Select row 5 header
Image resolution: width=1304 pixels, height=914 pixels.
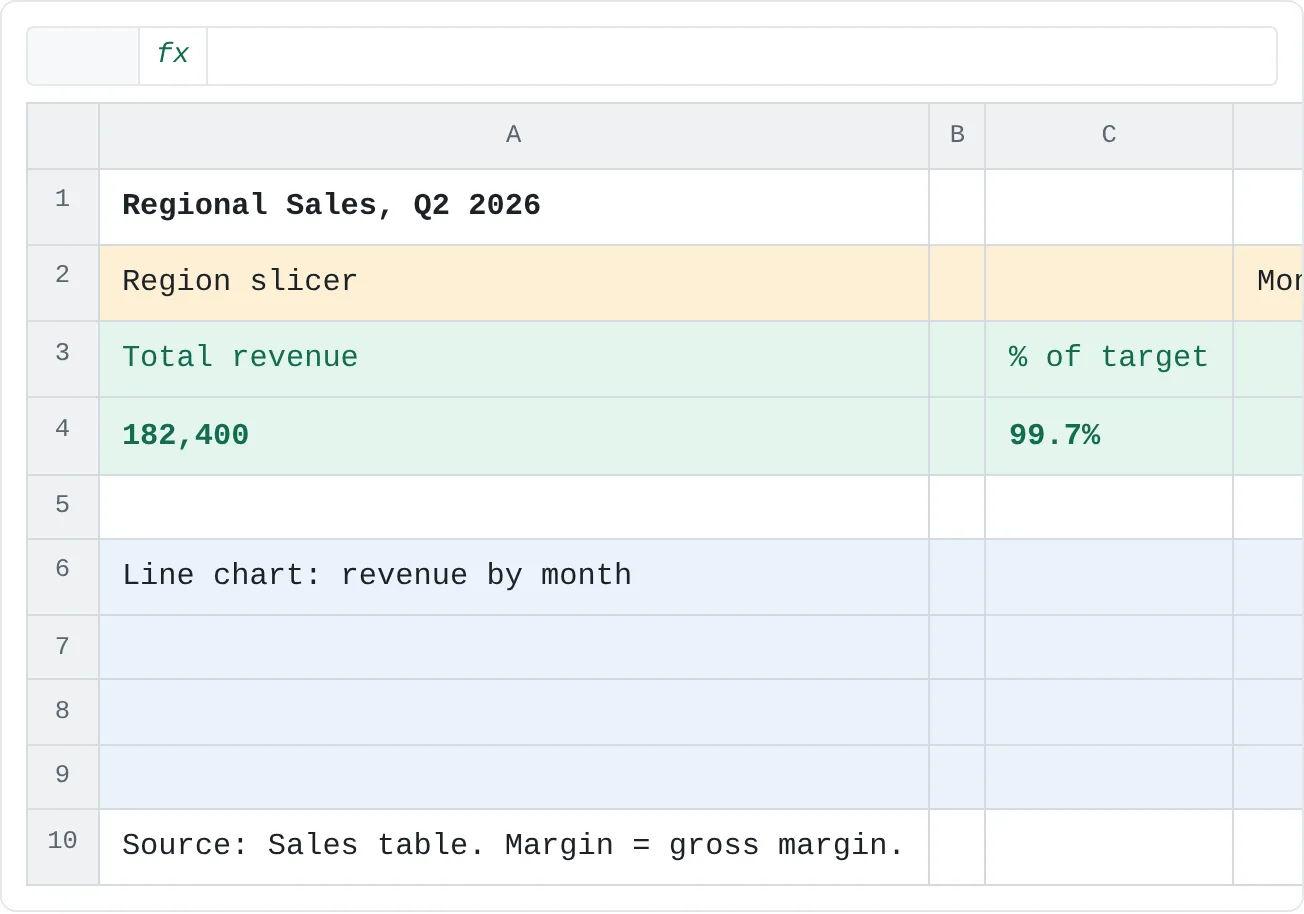click(x=63, y=507)
